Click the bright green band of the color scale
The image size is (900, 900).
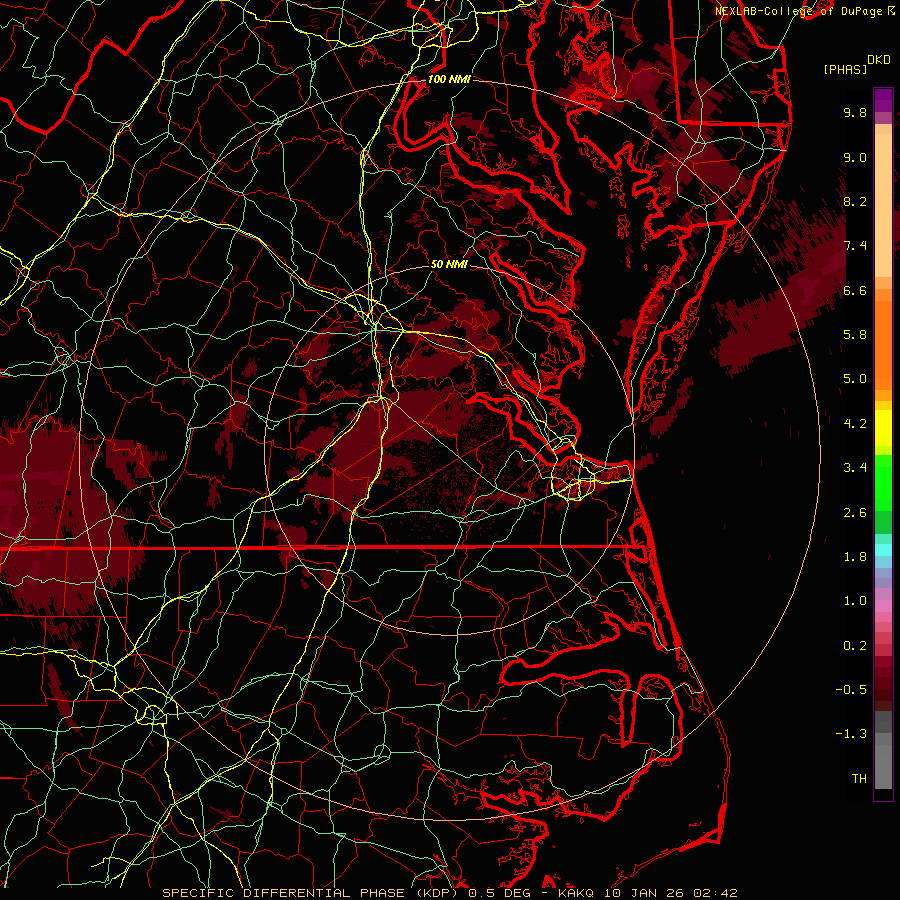pyautogui.click(x=883, y=482)
